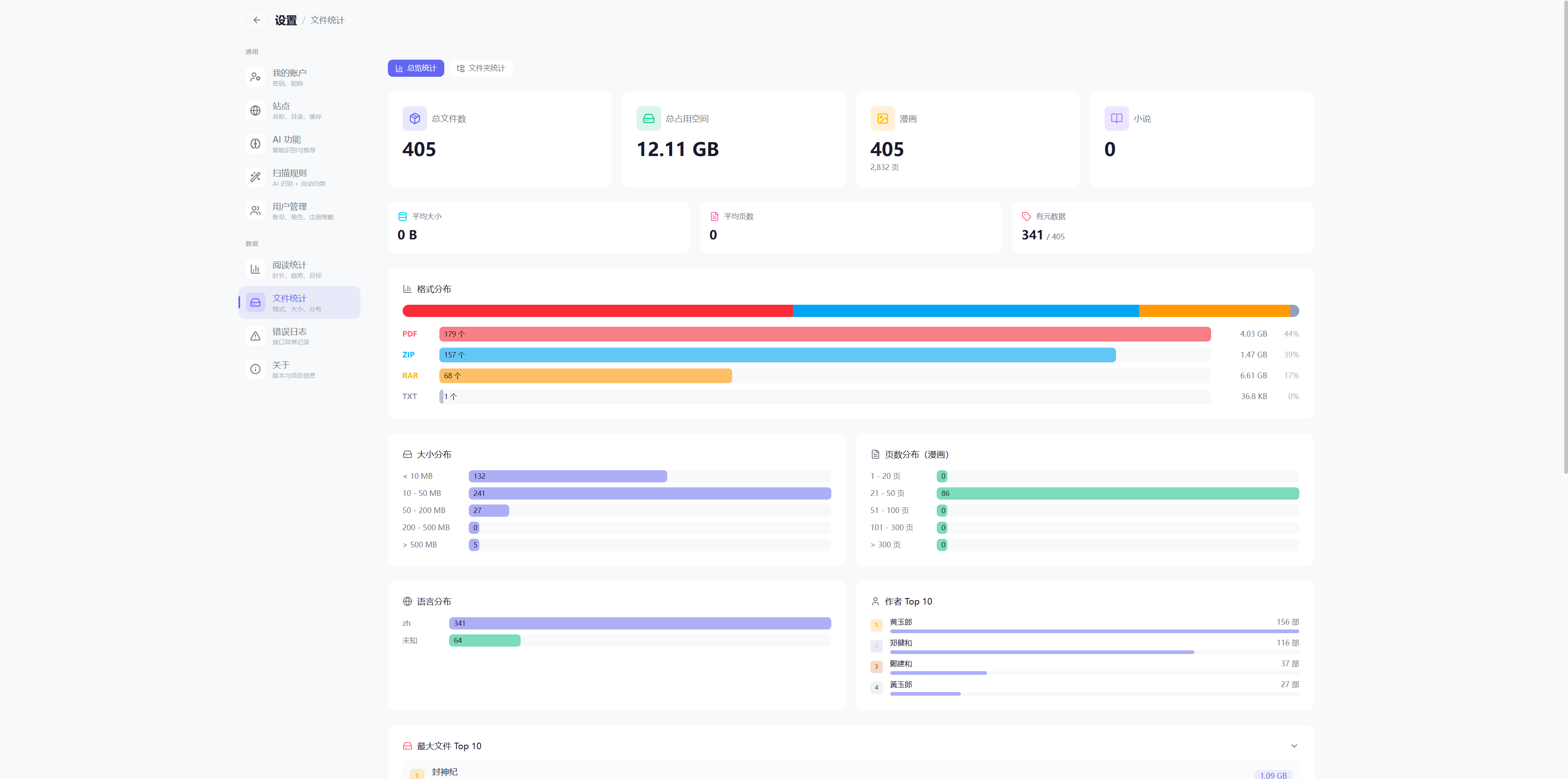Screen dimensions: 1568x779
Task: Click the 页数分布 document icon
Action: pyautogui.click(x=875, y=455)
